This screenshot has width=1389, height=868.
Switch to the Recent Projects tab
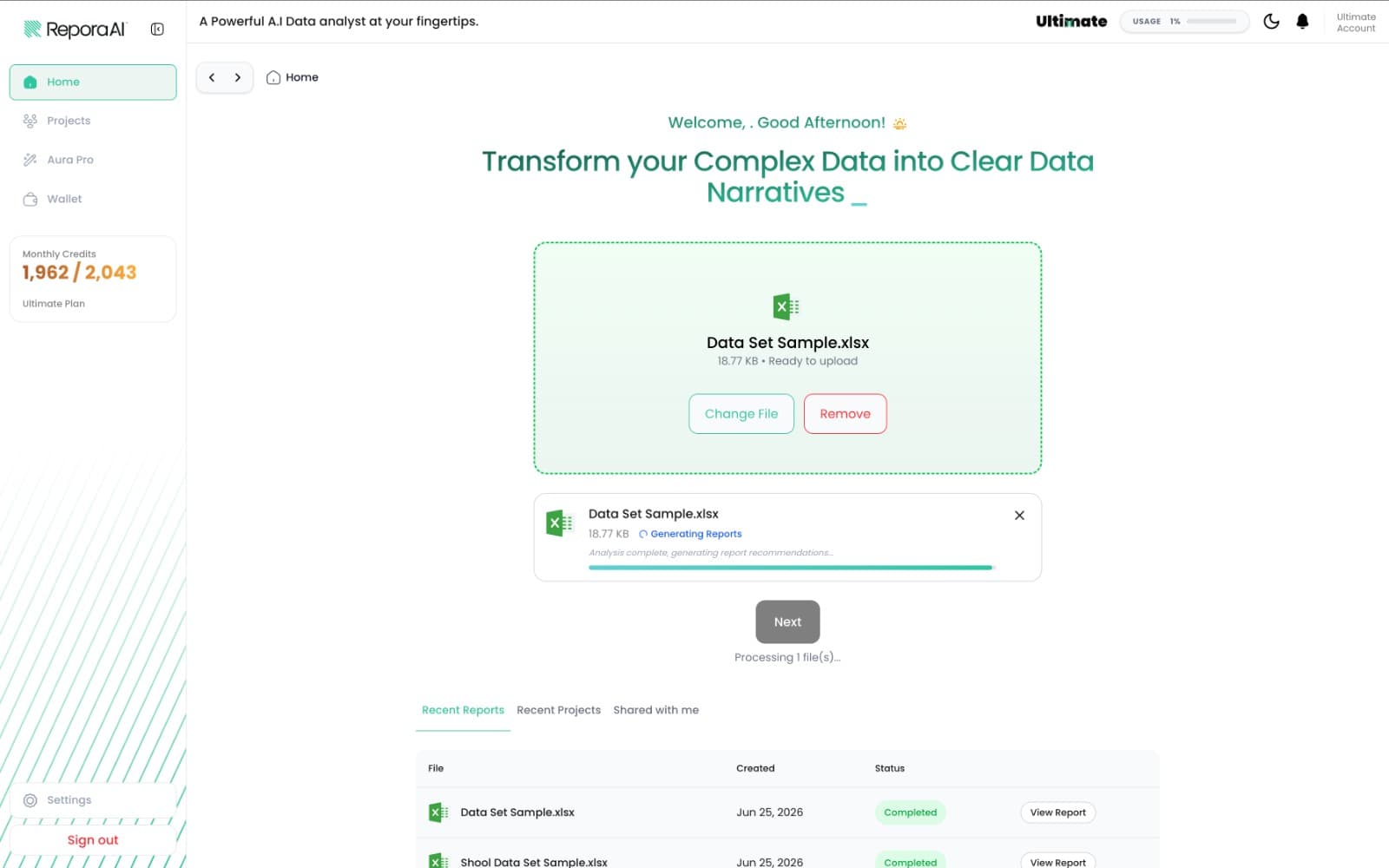558,710
